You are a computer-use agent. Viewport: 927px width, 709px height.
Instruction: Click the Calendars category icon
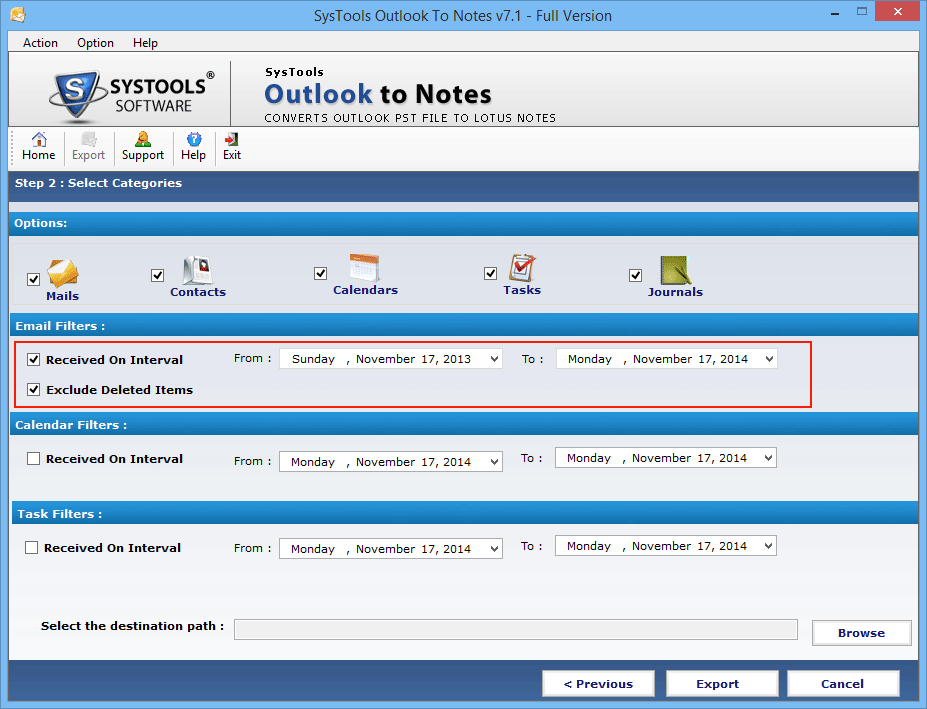[364, 270]
